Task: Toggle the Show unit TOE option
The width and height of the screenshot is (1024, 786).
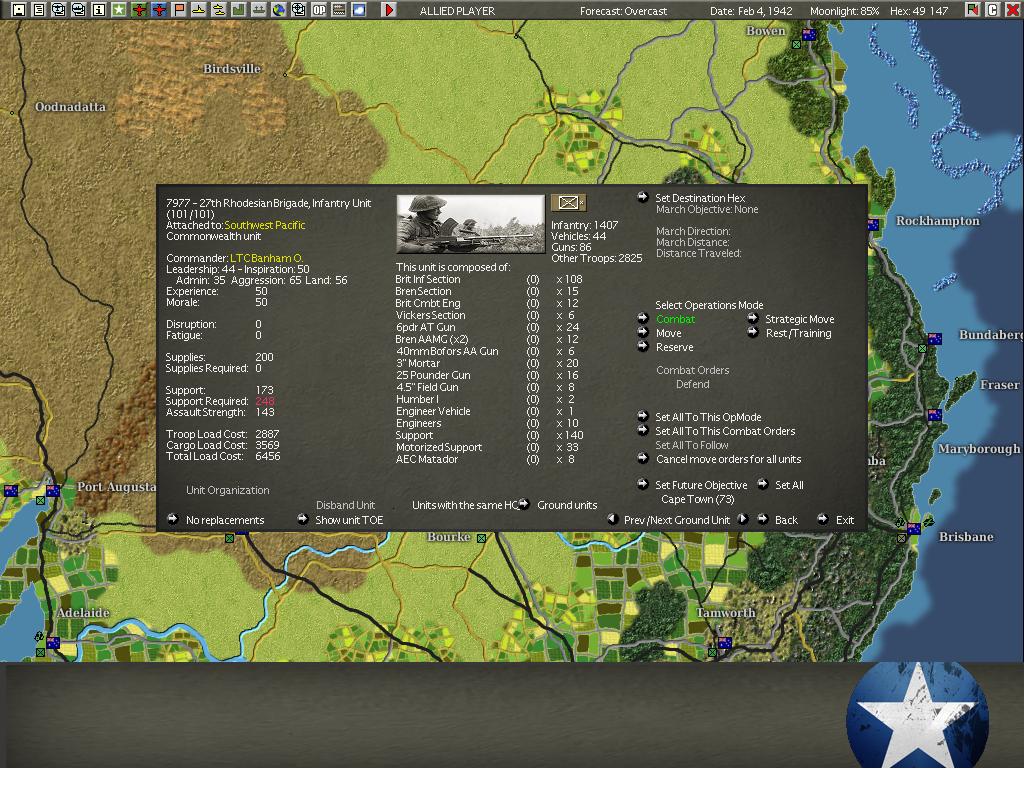Action: tap(349, 520)
